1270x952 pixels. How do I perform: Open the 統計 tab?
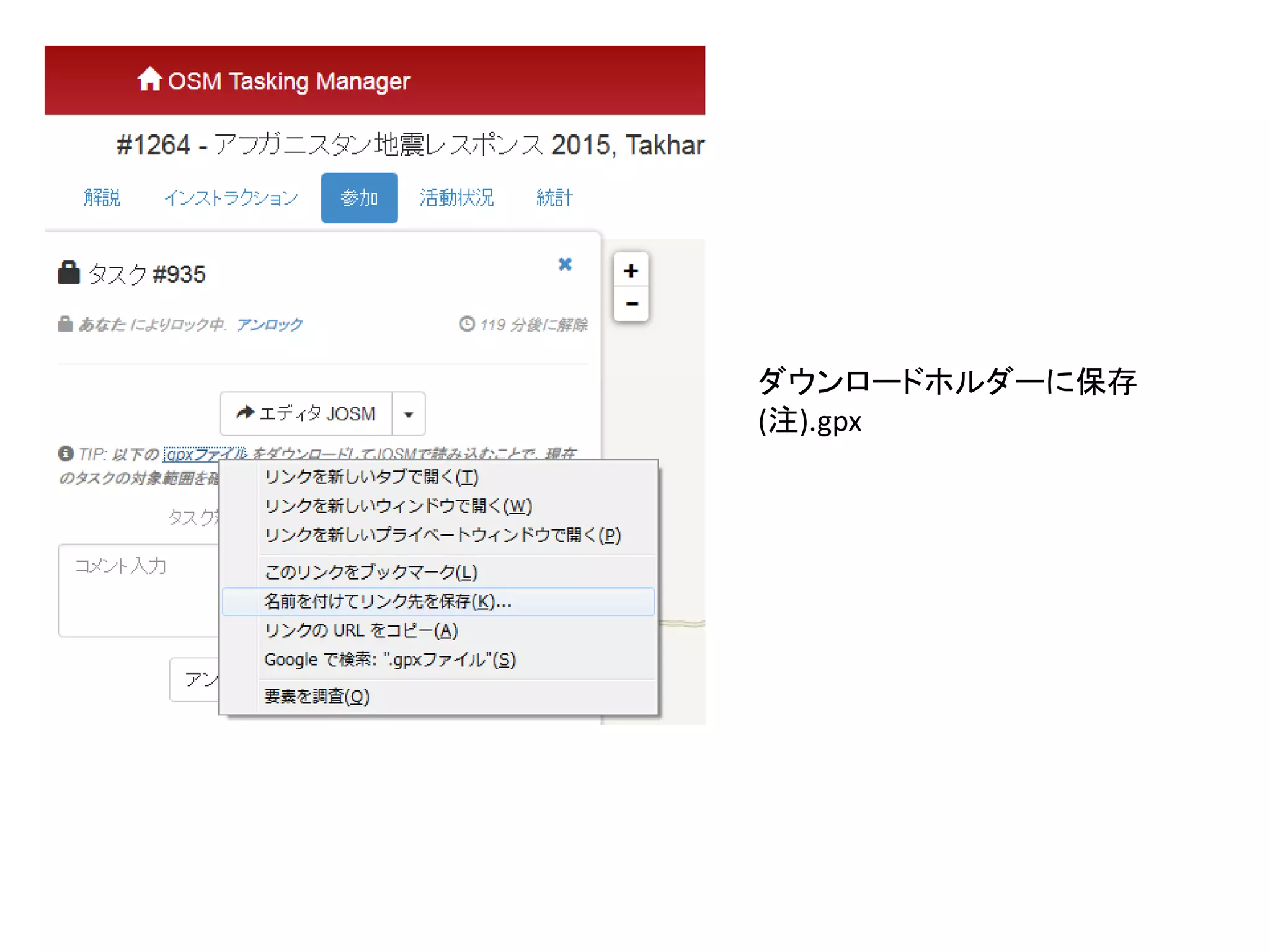click(x=554, y=198)
